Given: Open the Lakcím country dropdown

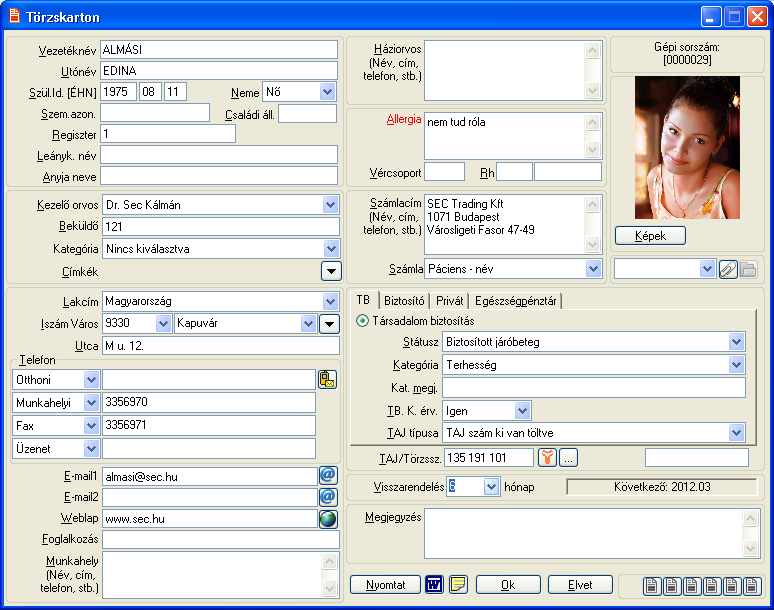Looking at the screenshot, I should coord(330,302).
